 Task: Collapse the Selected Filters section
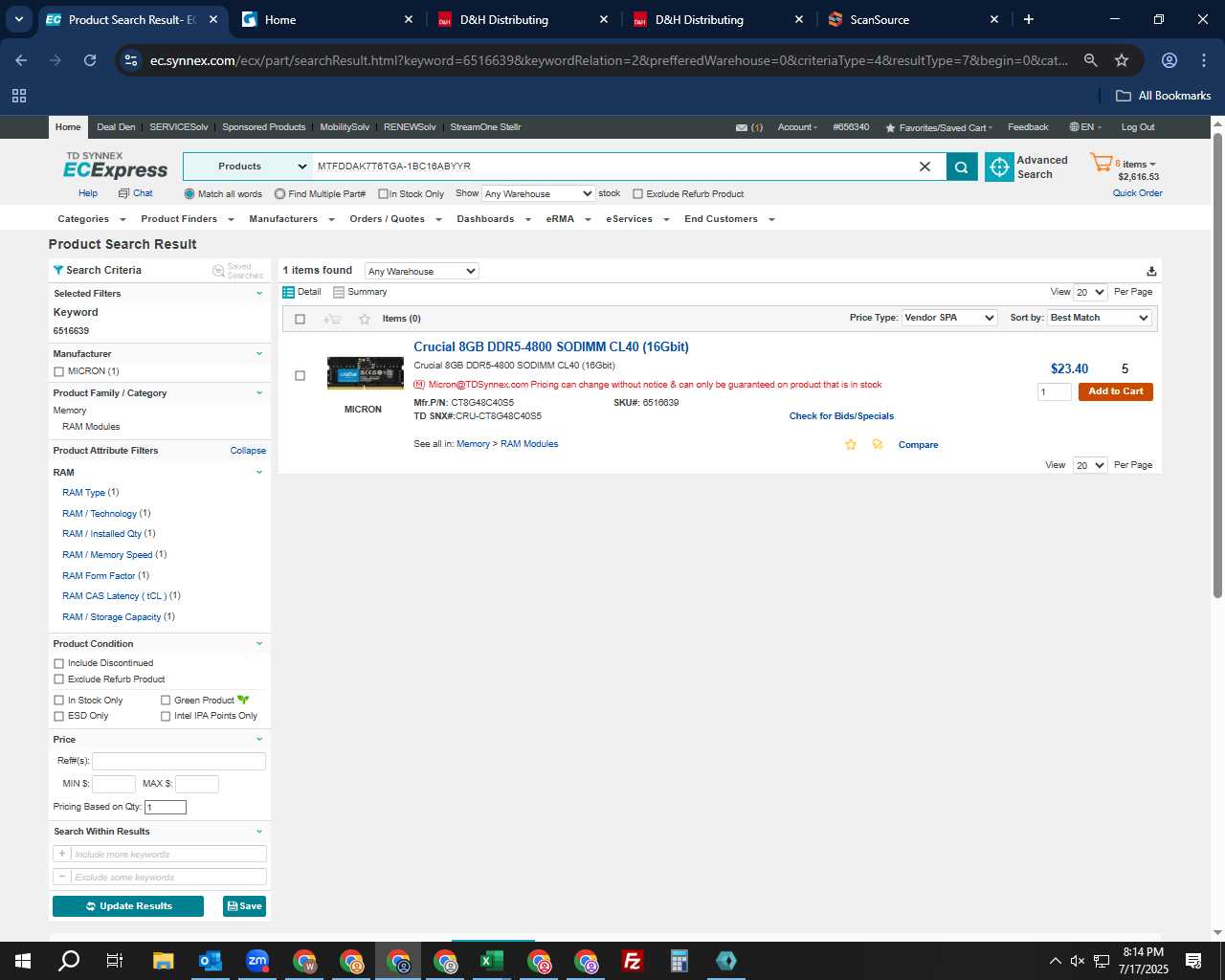(259, 294)
